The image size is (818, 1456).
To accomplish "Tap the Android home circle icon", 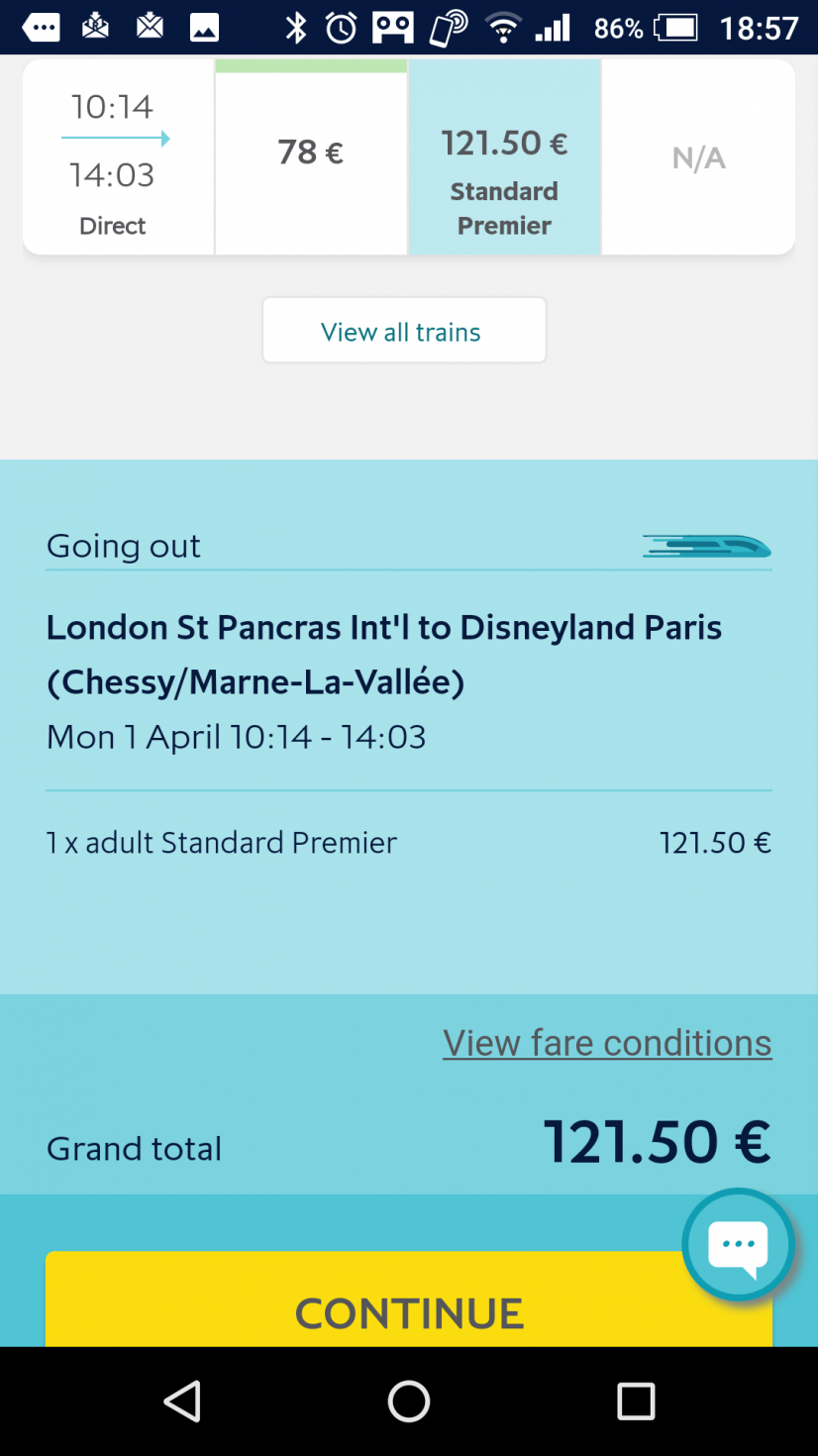I will point(409,1402).
